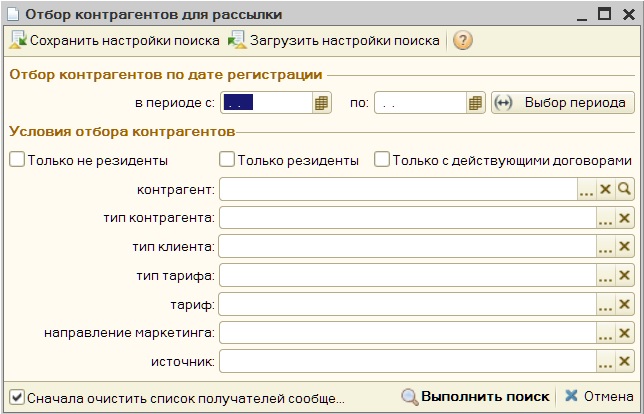
Task: Click into the 'контрагент' input field
Action: click(x=398, y=189)
